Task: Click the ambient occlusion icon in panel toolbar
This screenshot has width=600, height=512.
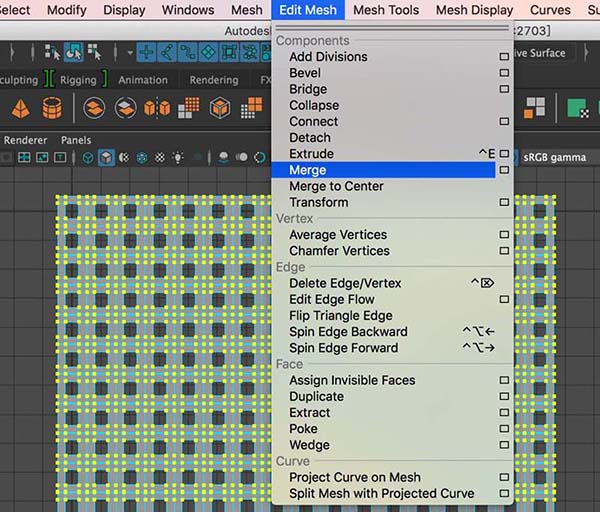Action: [241, 157]
